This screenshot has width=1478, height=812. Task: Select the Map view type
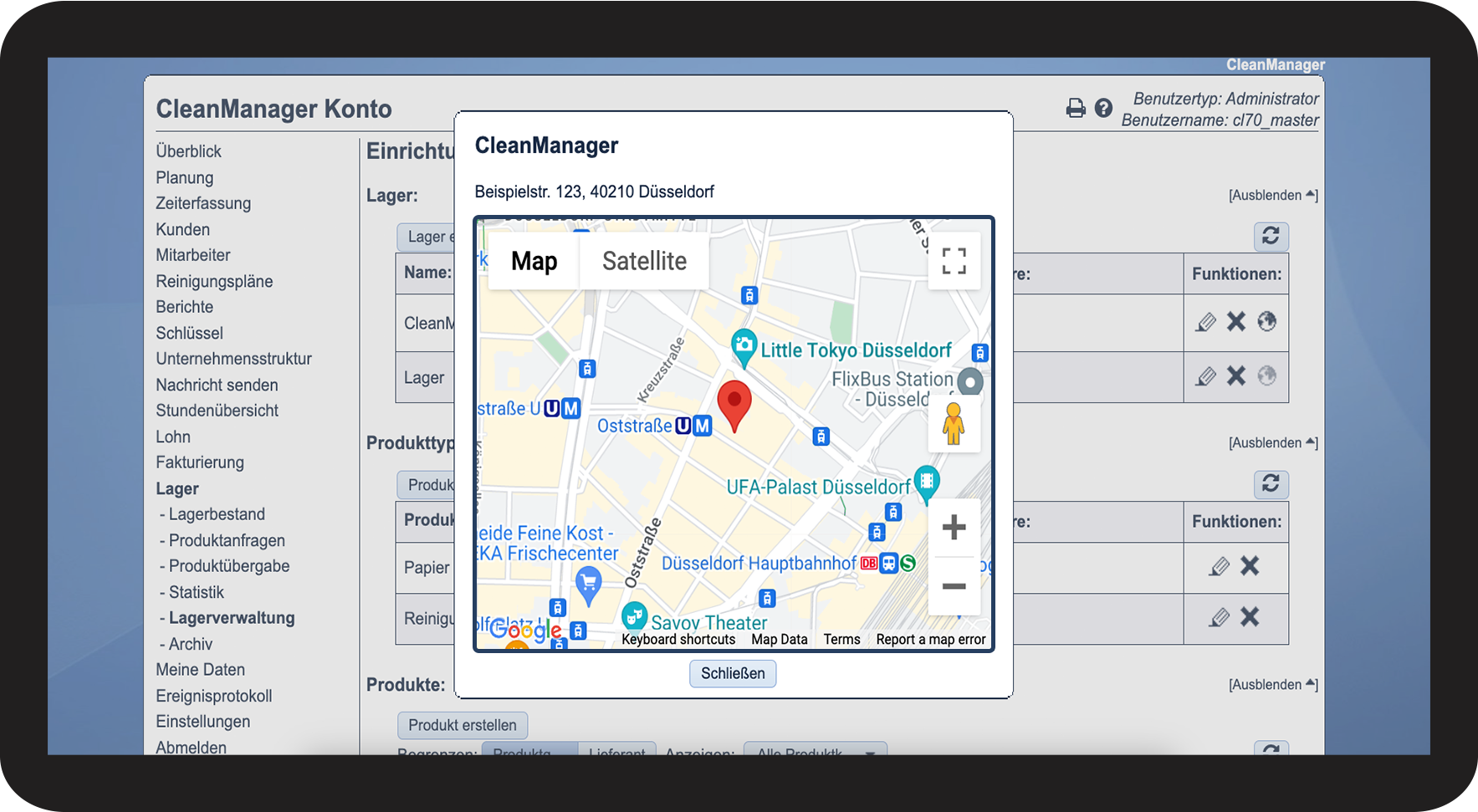(x=534, y=262)
